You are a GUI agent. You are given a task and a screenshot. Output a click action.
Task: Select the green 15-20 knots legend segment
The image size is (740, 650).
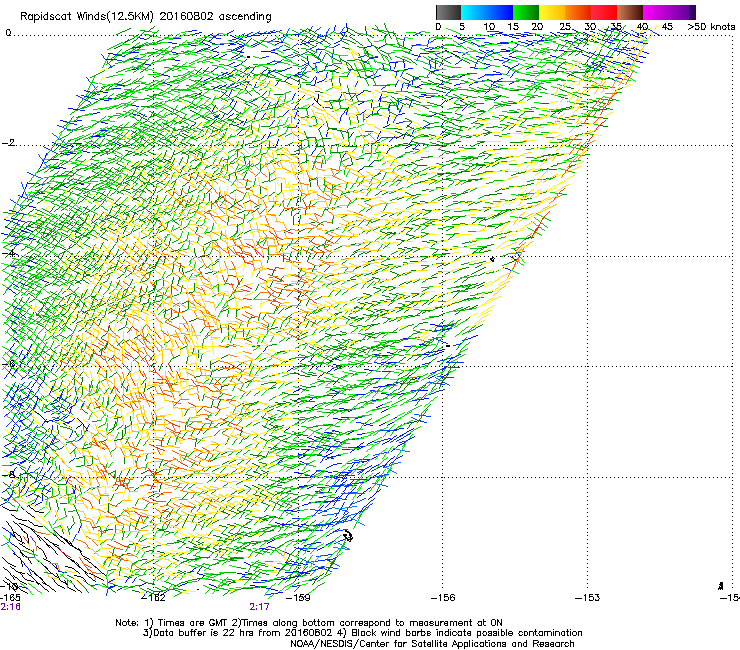(x=526, y=12)
